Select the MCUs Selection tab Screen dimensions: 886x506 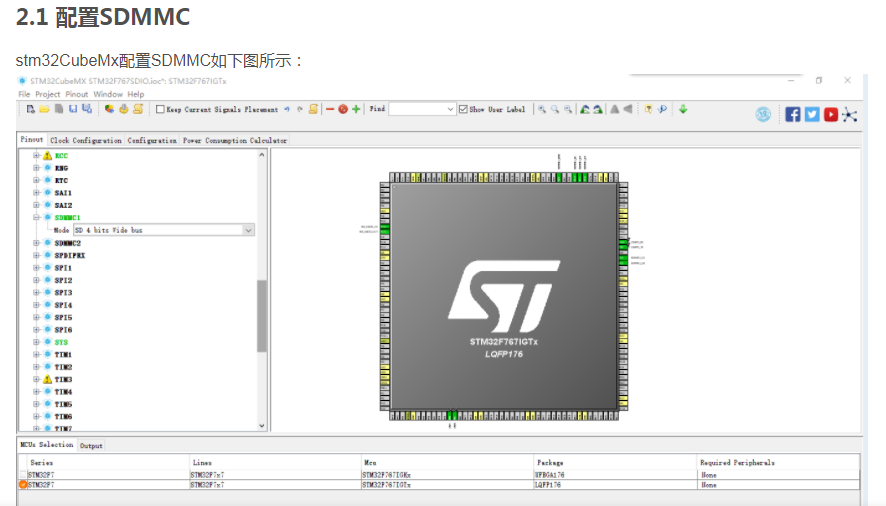point(47,445)
